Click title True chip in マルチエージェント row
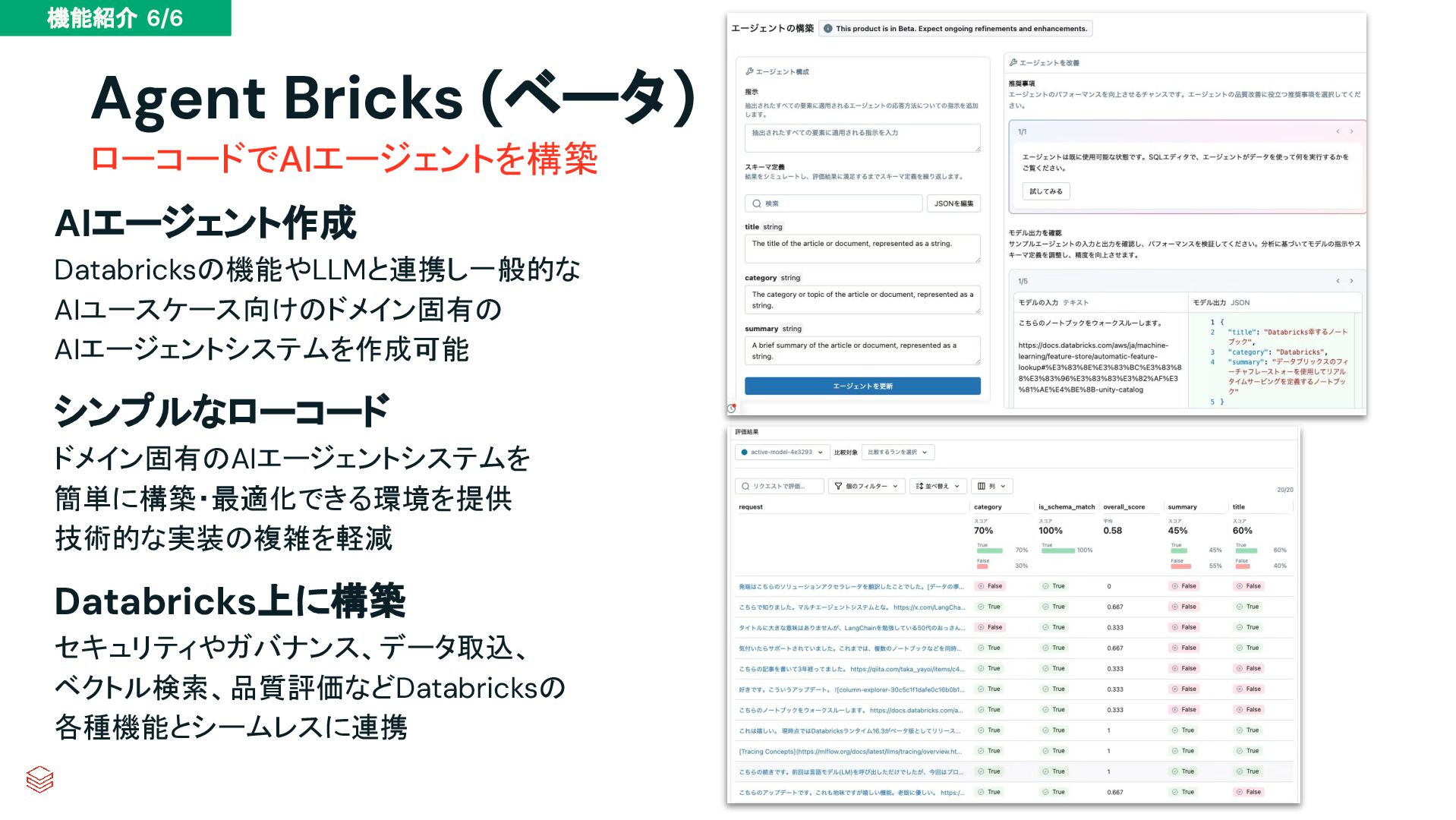The image size is (1456, 820). pos(1247,607)
